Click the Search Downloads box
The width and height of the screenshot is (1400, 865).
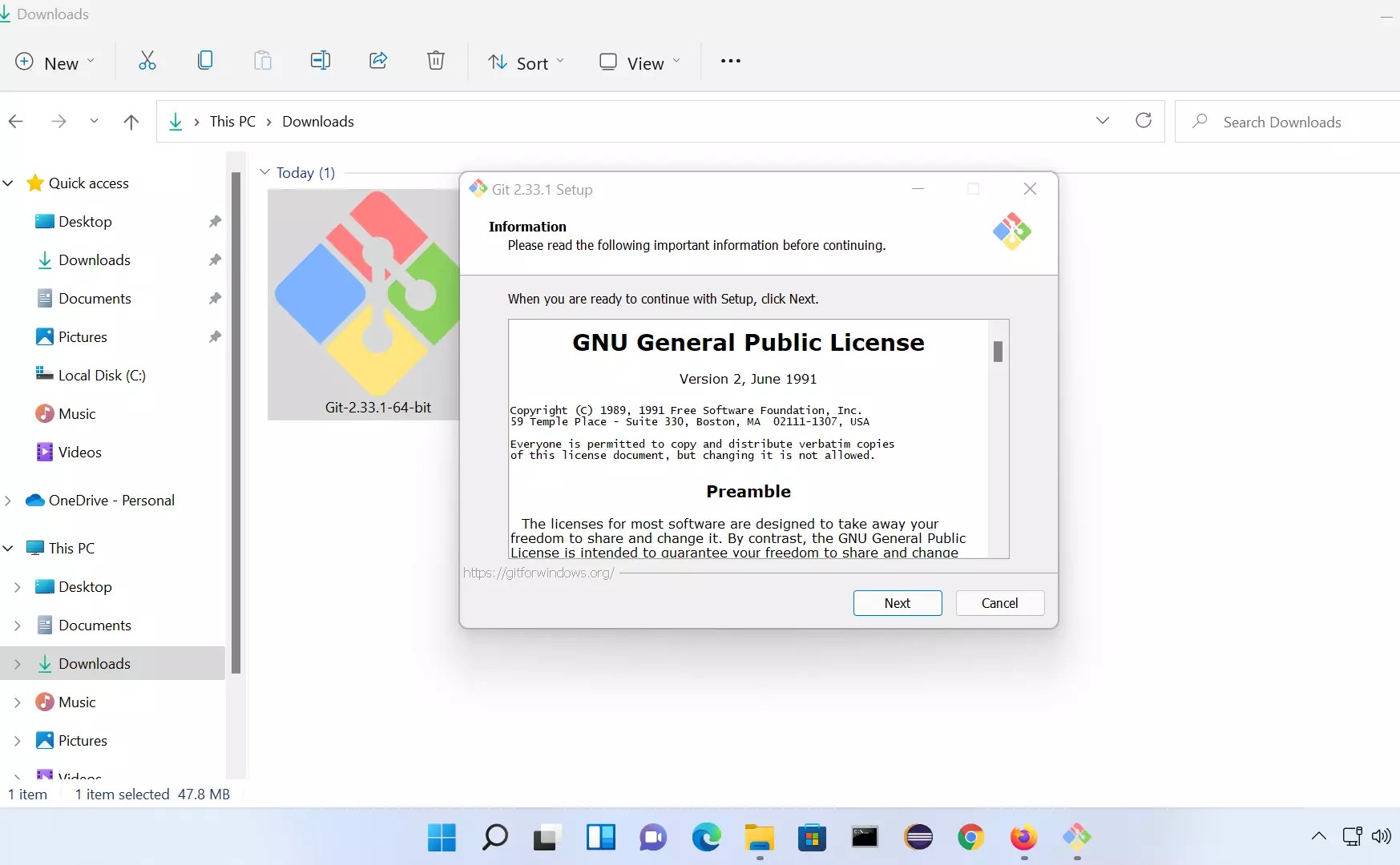pyautogui.click(x=1282, y=122)
